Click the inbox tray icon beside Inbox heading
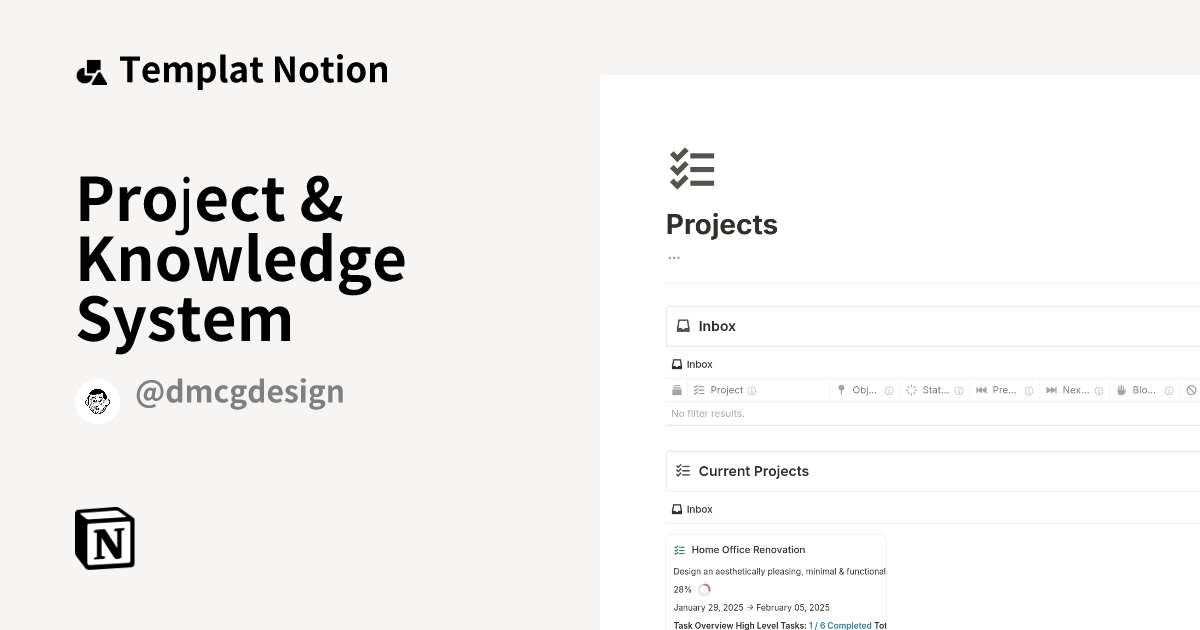Screen dimensions: 1200x630 [682, 325]
